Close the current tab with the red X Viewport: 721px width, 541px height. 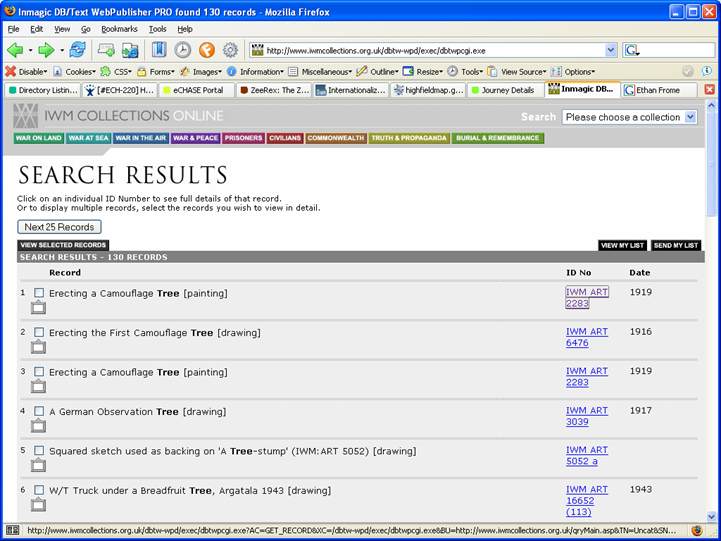(x=710, y=90)
